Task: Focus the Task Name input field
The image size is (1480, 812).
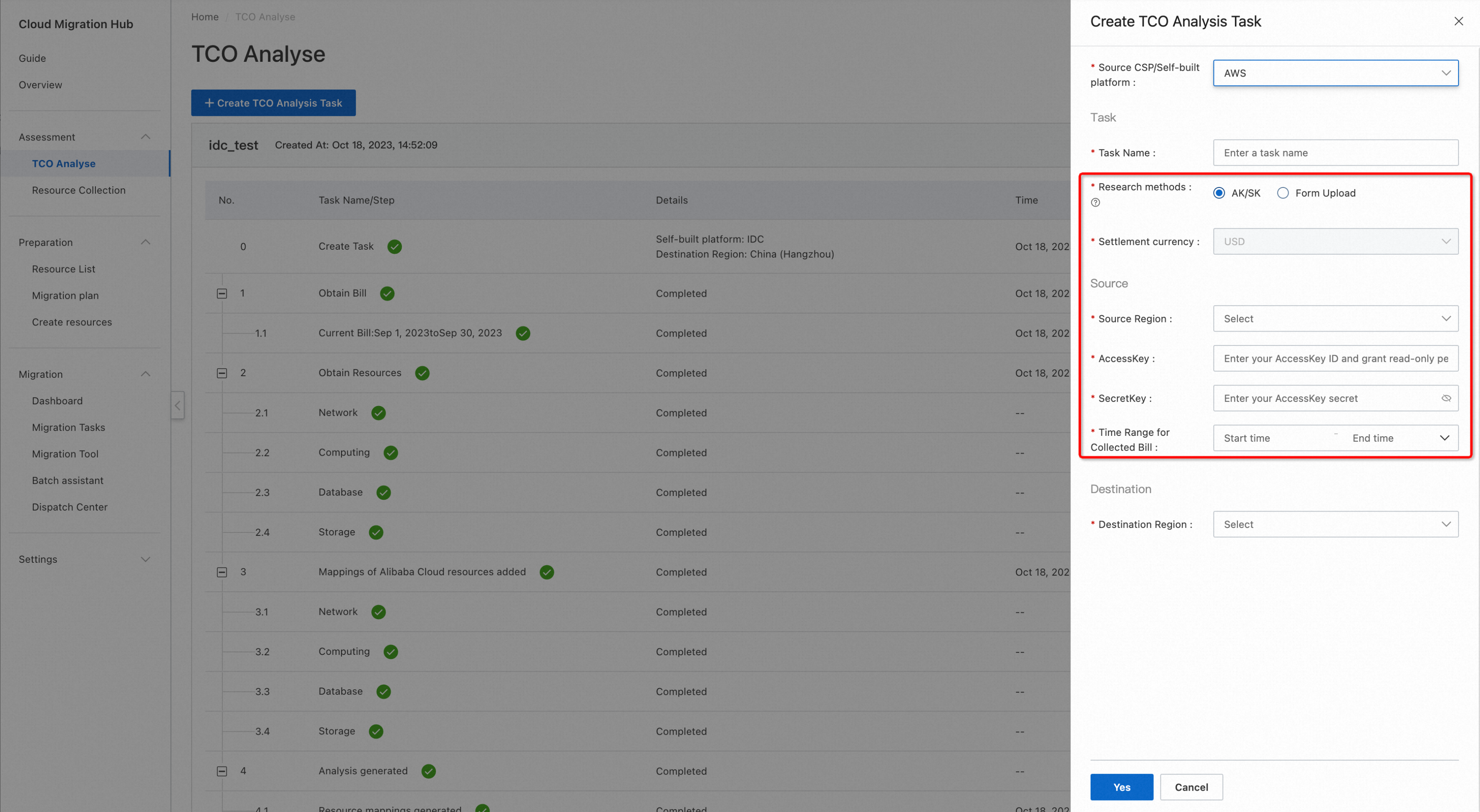Action: (1335, 153)
